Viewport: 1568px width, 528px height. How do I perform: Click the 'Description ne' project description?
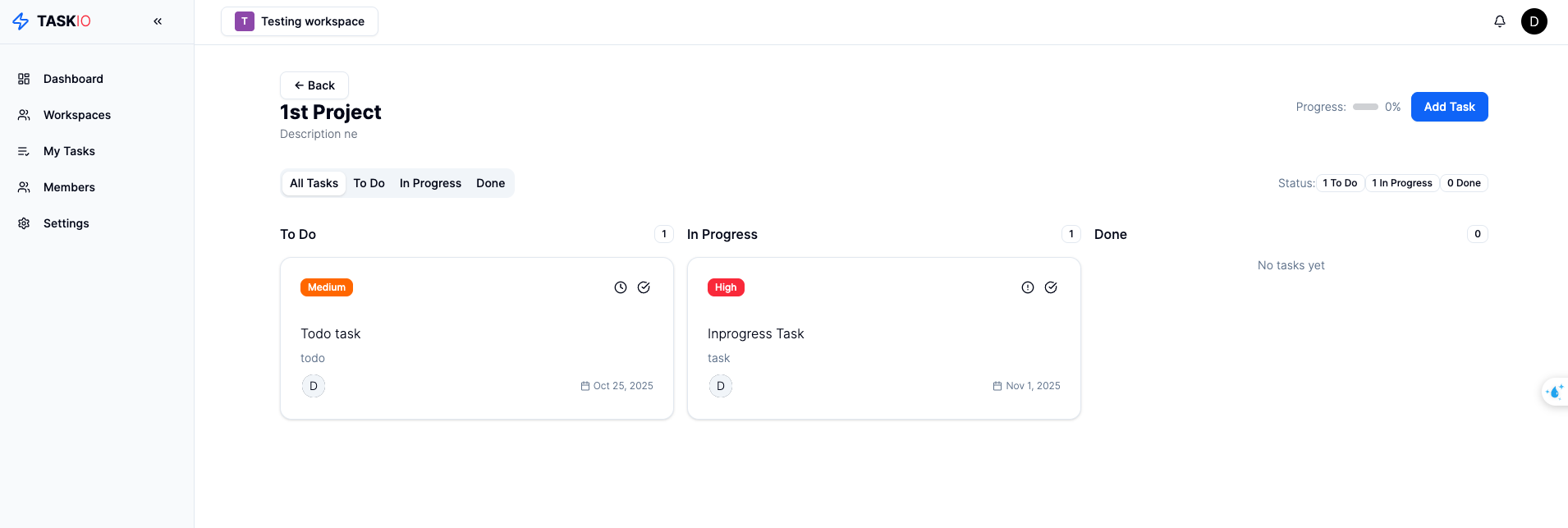tap(319, 134)
